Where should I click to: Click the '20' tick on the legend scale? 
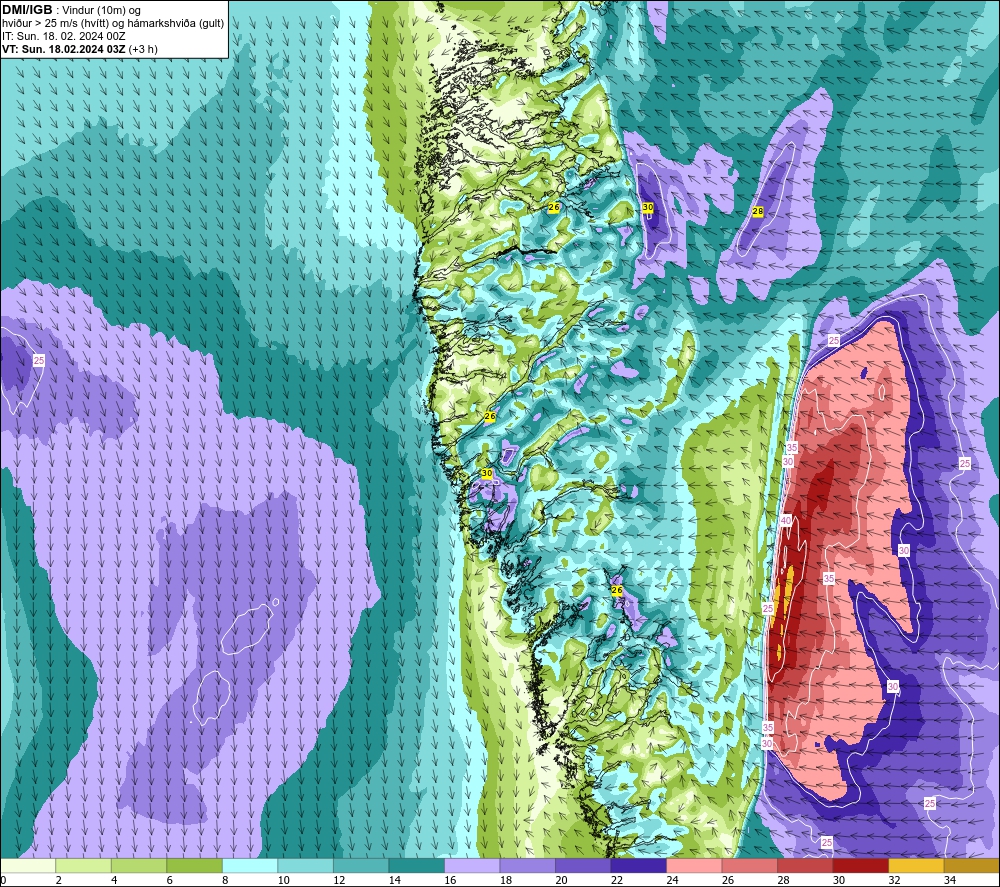click(561, 880)
